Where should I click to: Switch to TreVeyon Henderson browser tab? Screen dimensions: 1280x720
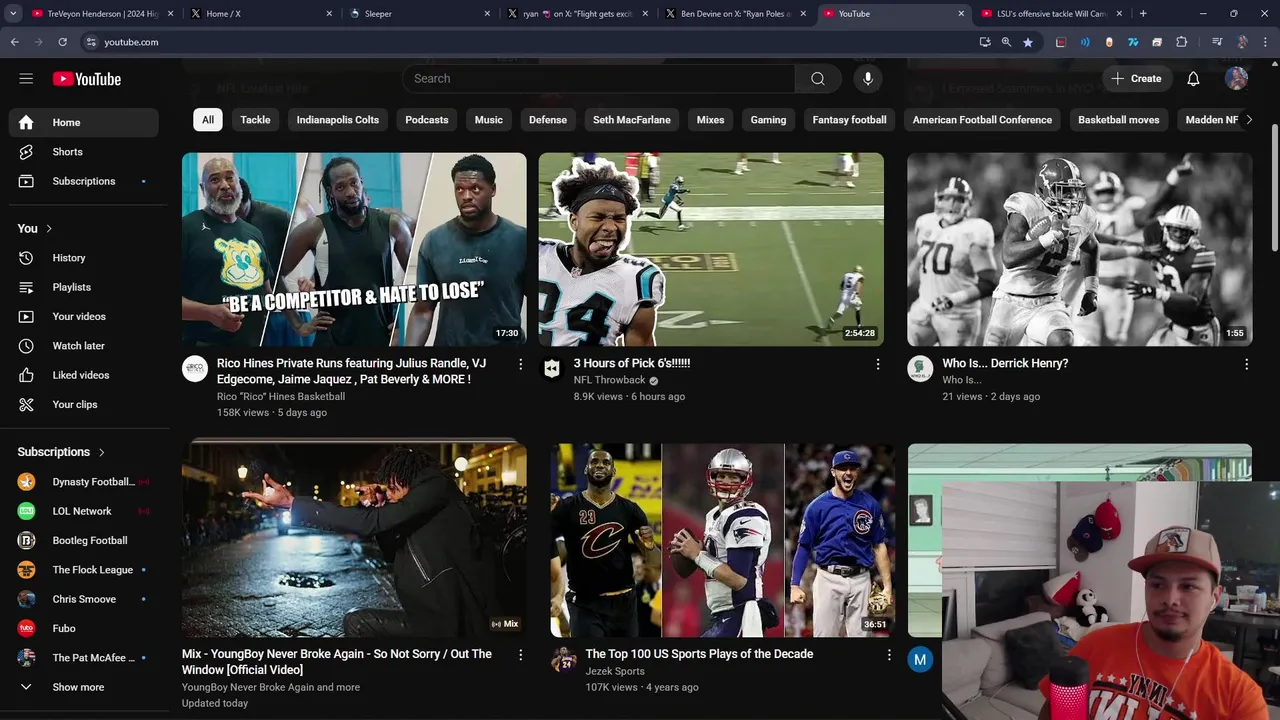tap(100, 14)
